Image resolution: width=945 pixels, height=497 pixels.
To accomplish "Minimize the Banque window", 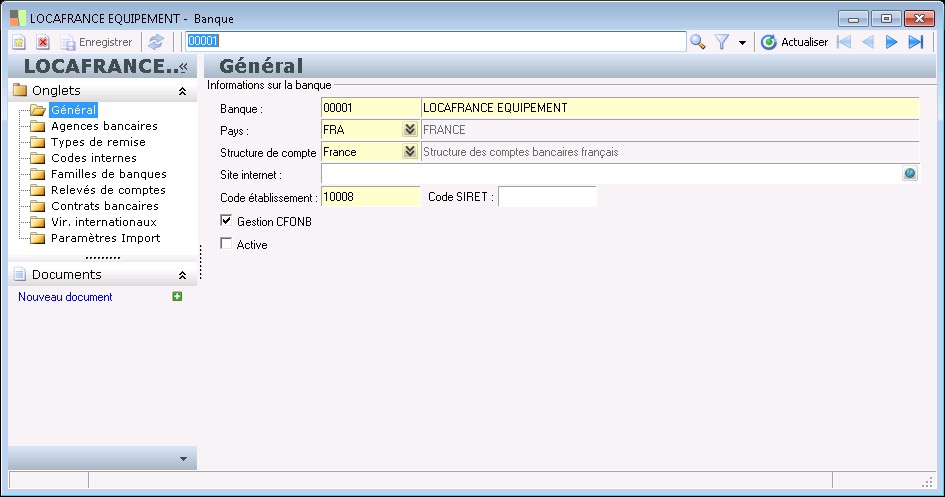I will 853,19.
